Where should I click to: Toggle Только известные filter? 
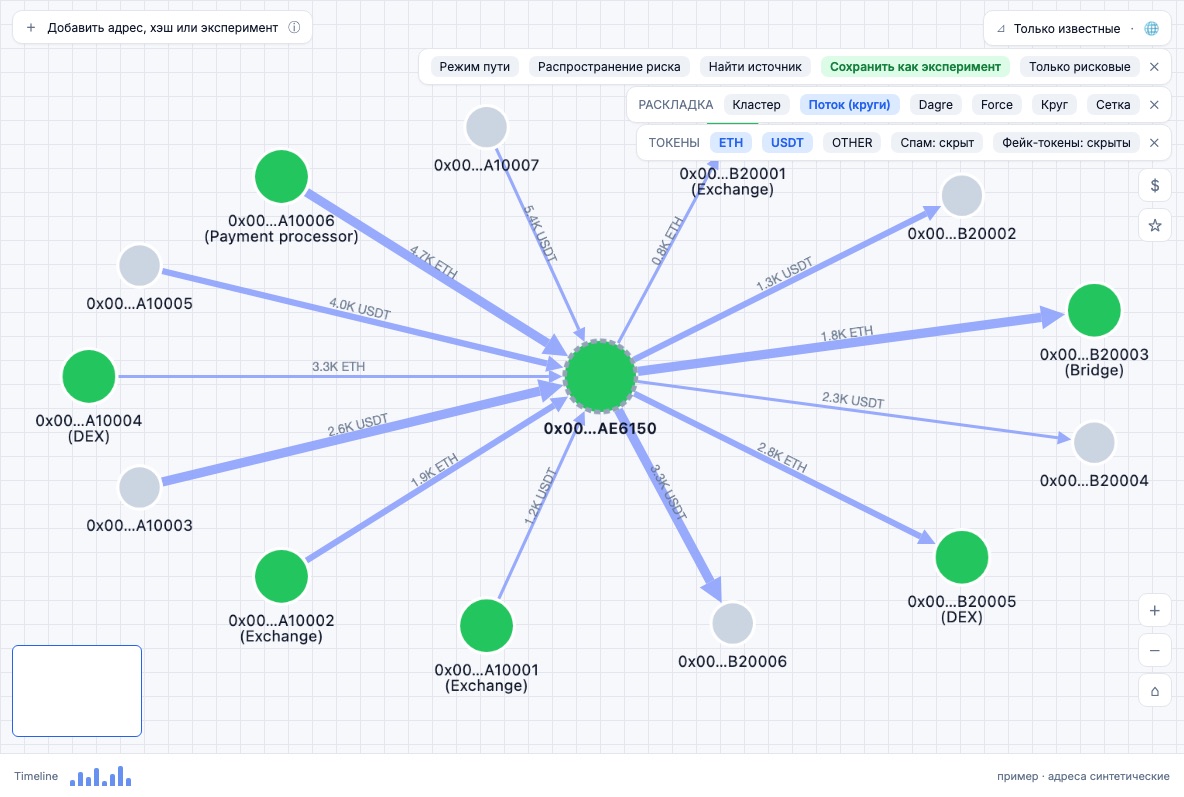(x=1066, y=29)
